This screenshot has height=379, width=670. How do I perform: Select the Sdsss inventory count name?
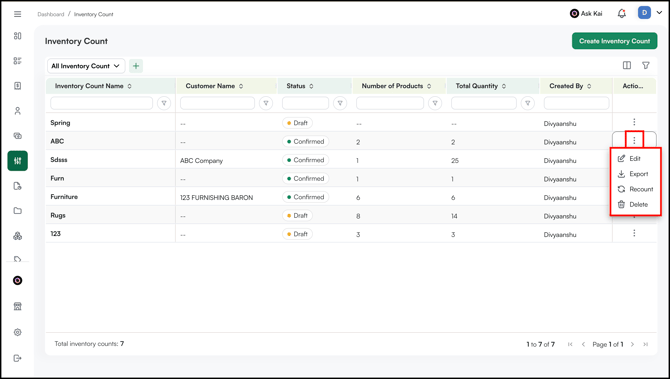[59, 160]
